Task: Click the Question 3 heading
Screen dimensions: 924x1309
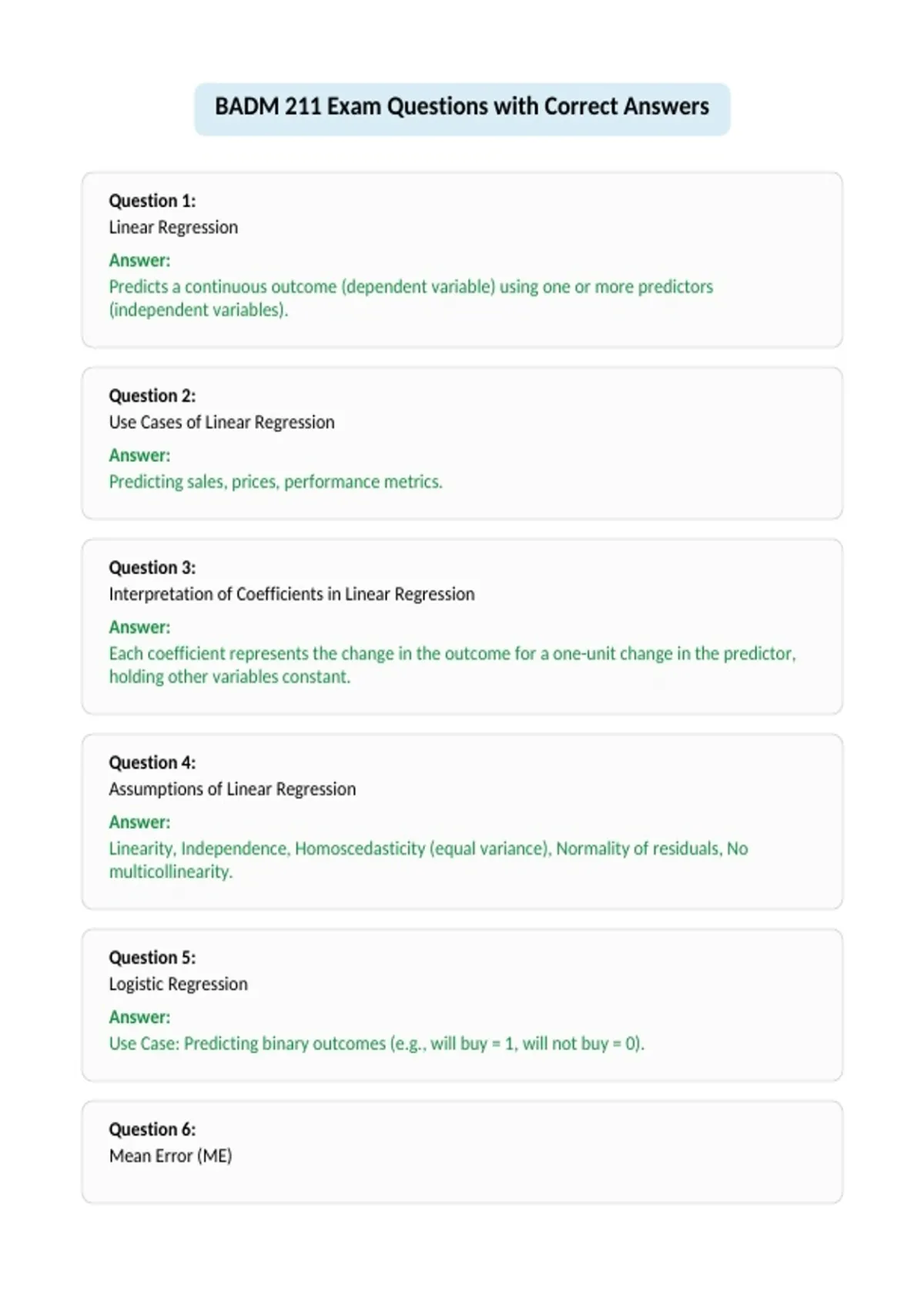Action: tap(152, 567)
